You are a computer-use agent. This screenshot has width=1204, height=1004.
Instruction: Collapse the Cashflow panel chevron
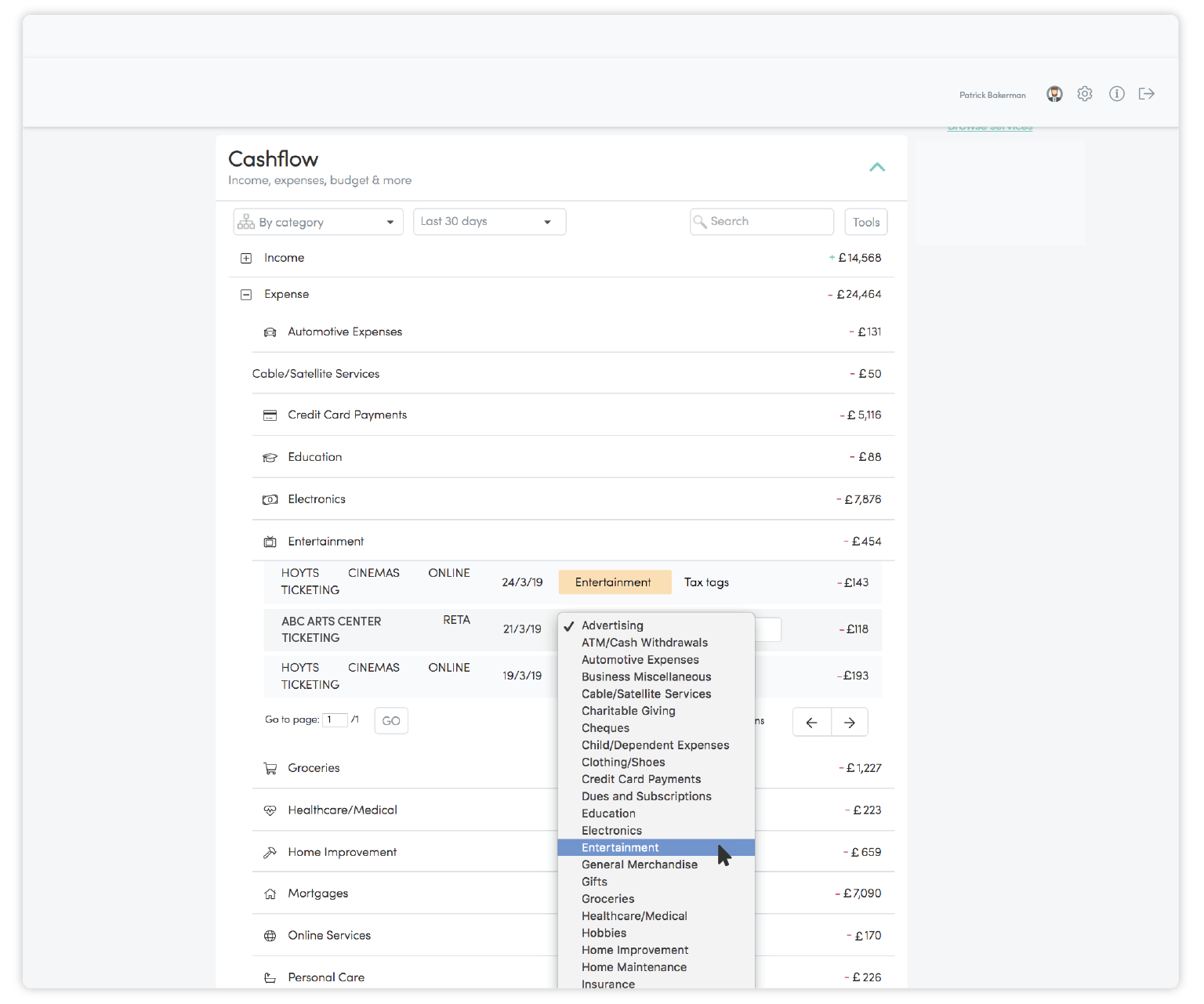tap(877, 167)
